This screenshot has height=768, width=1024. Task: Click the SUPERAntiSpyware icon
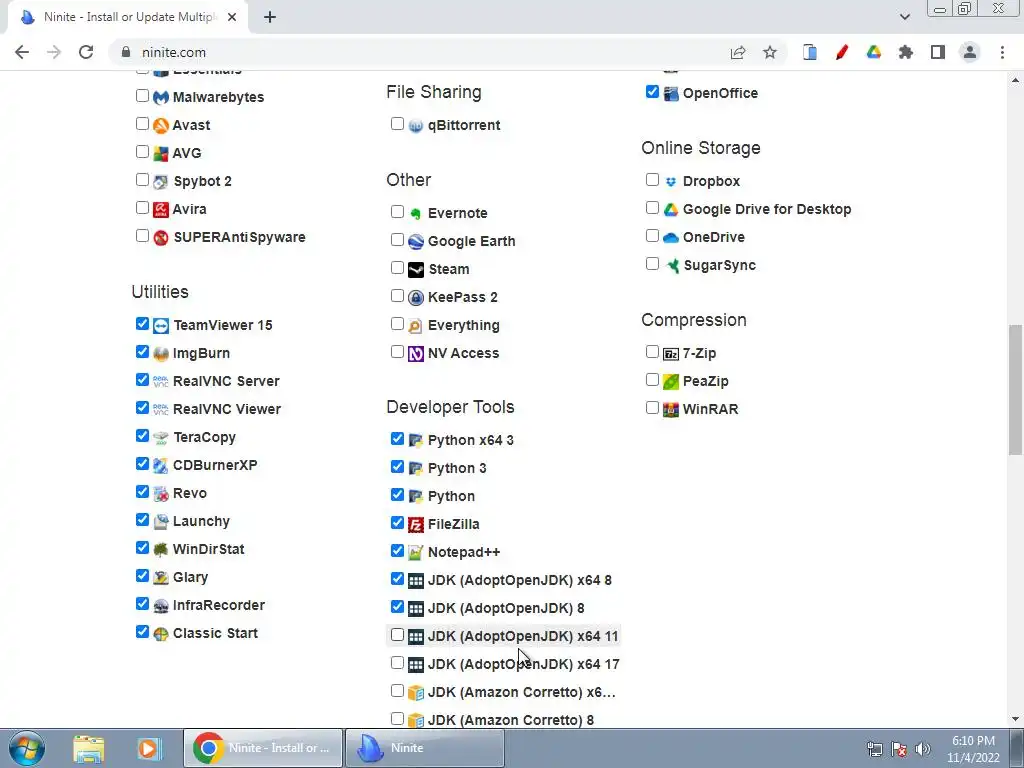pos(161,238)
